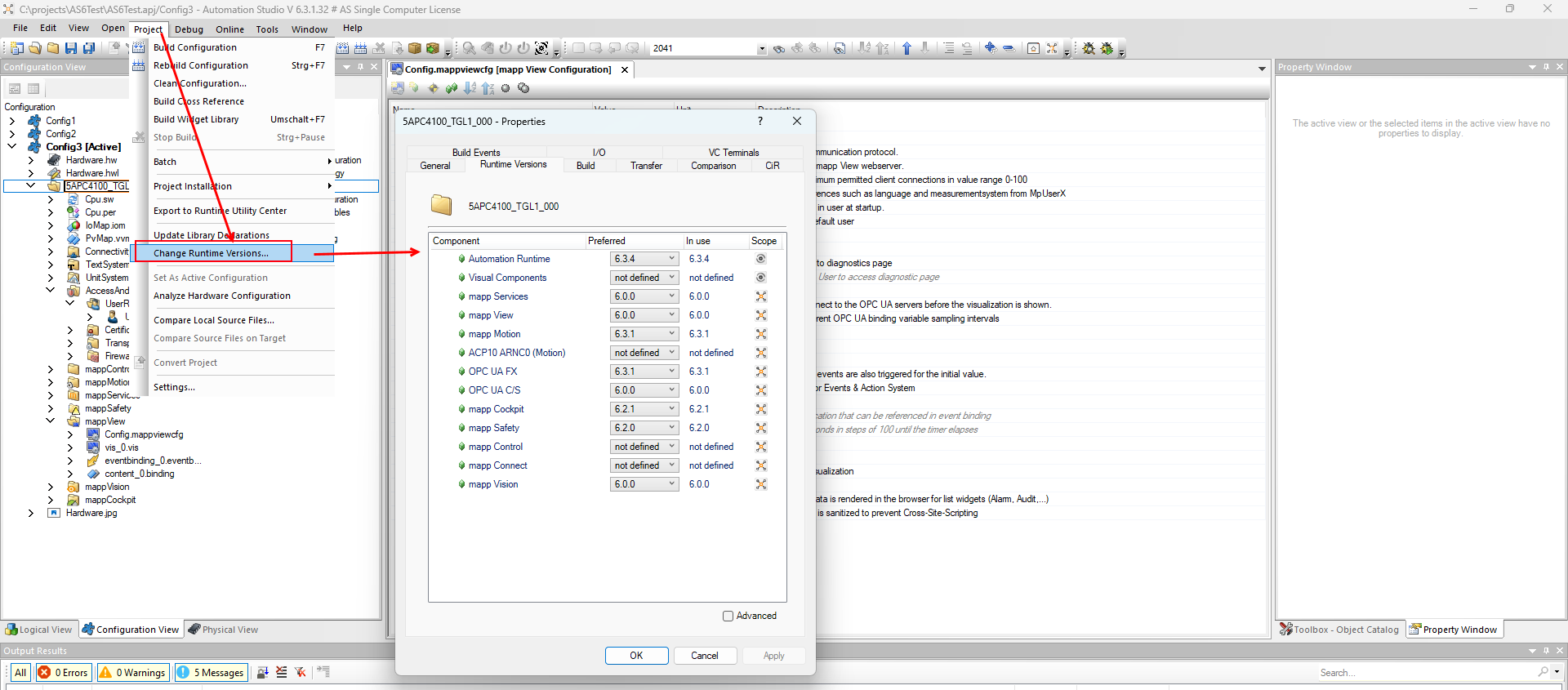1568x690 pixels.
Task: Click the Save All toolbar icon
Action: (89, 48)
